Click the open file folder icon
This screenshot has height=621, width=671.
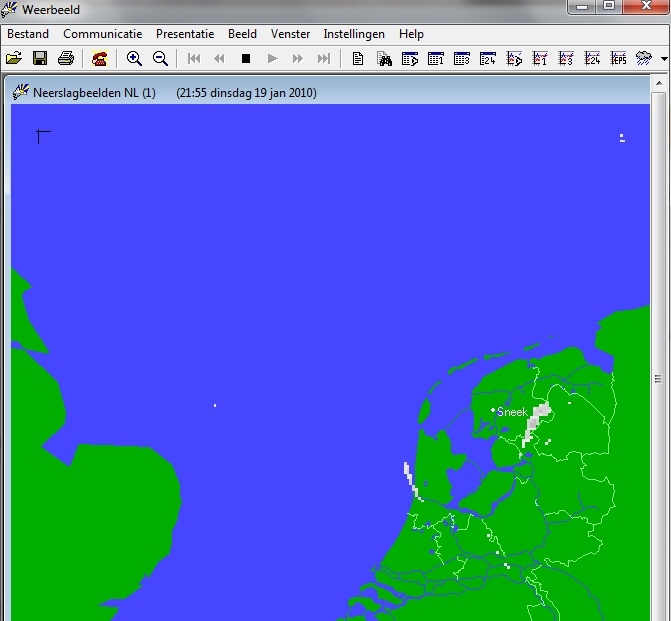coord(14,58)
